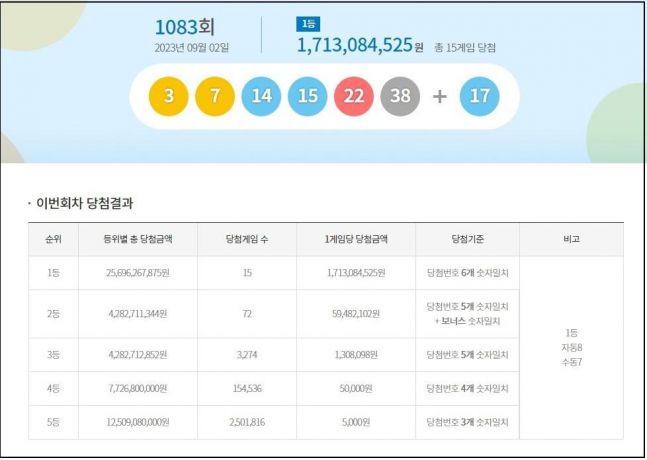
Task: Click the yellow number 3 ball
Action: tap(168, 96)
